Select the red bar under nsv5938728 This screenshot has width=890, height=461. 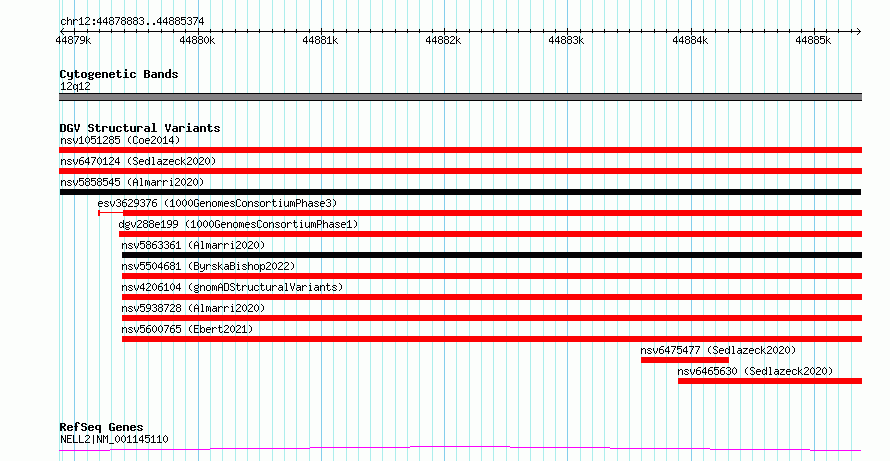492,318
